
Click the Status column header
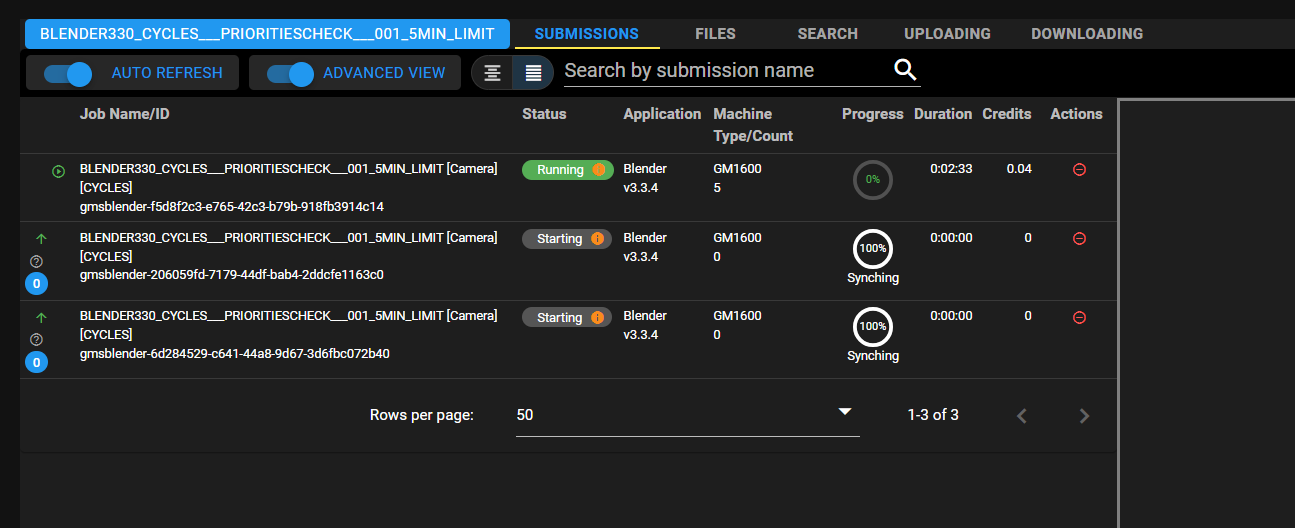pyautogui.click(x=544, y=114)
